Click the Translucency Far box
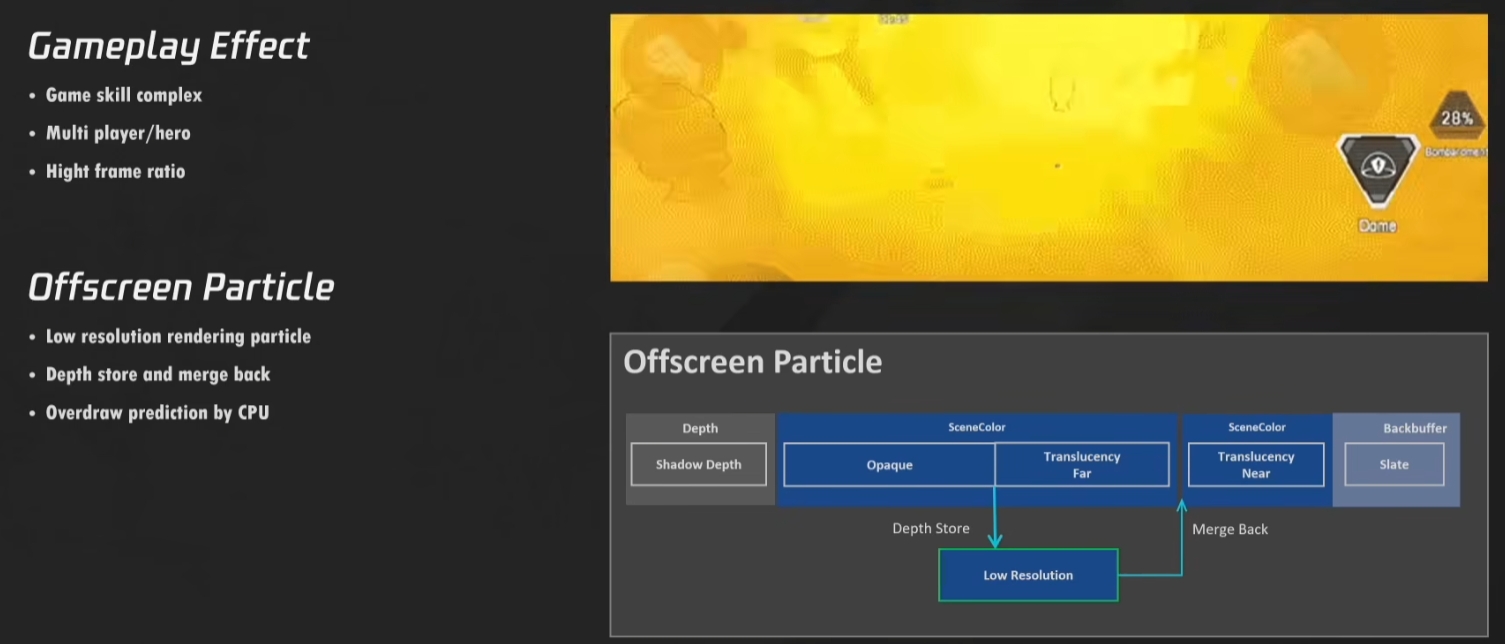This screenshot has height=644, width=1505. click(1082, 465)
